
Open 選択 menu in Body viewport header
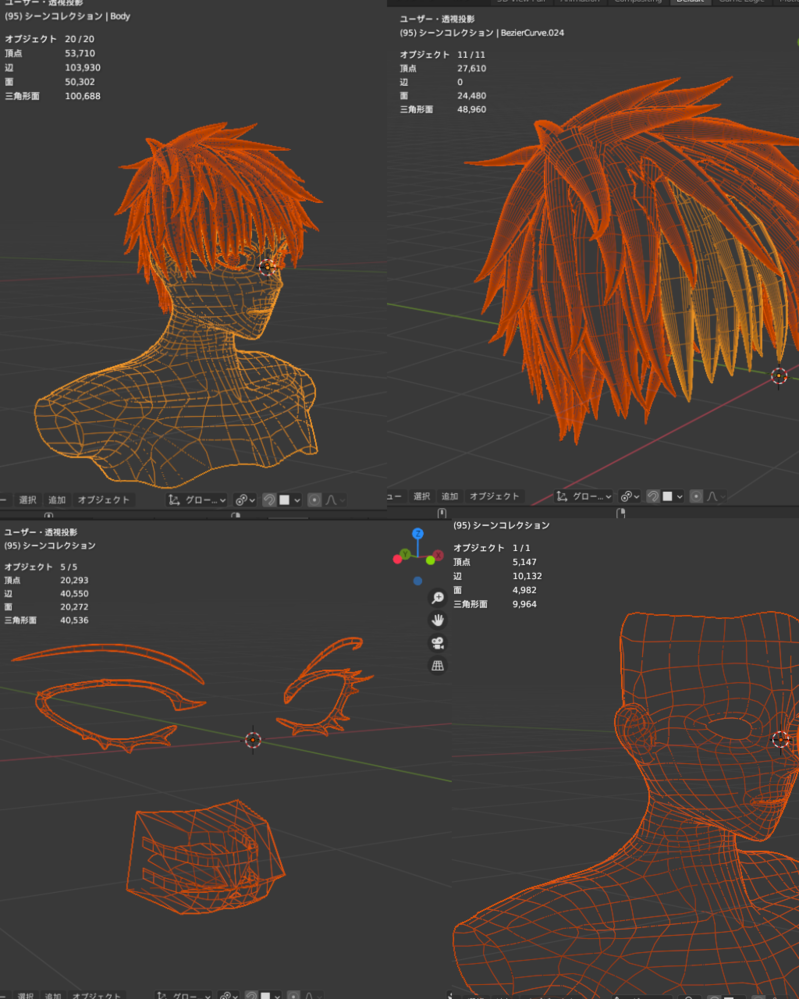(27, 500)
